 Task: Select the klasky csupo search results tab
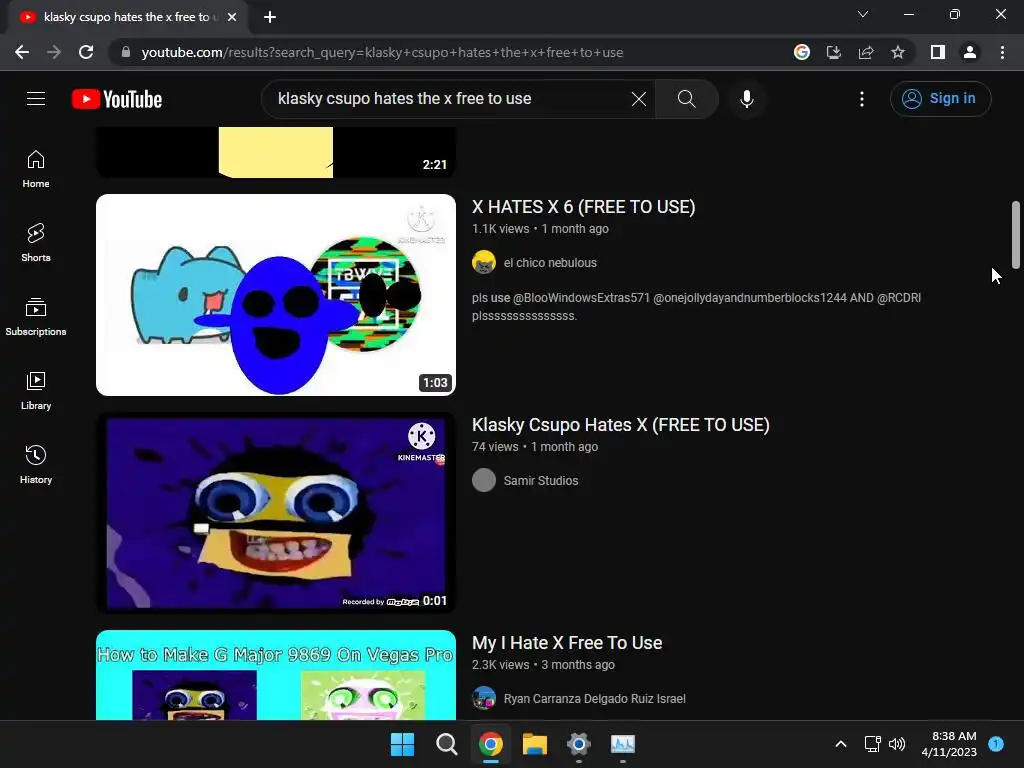tap(127, 17)
